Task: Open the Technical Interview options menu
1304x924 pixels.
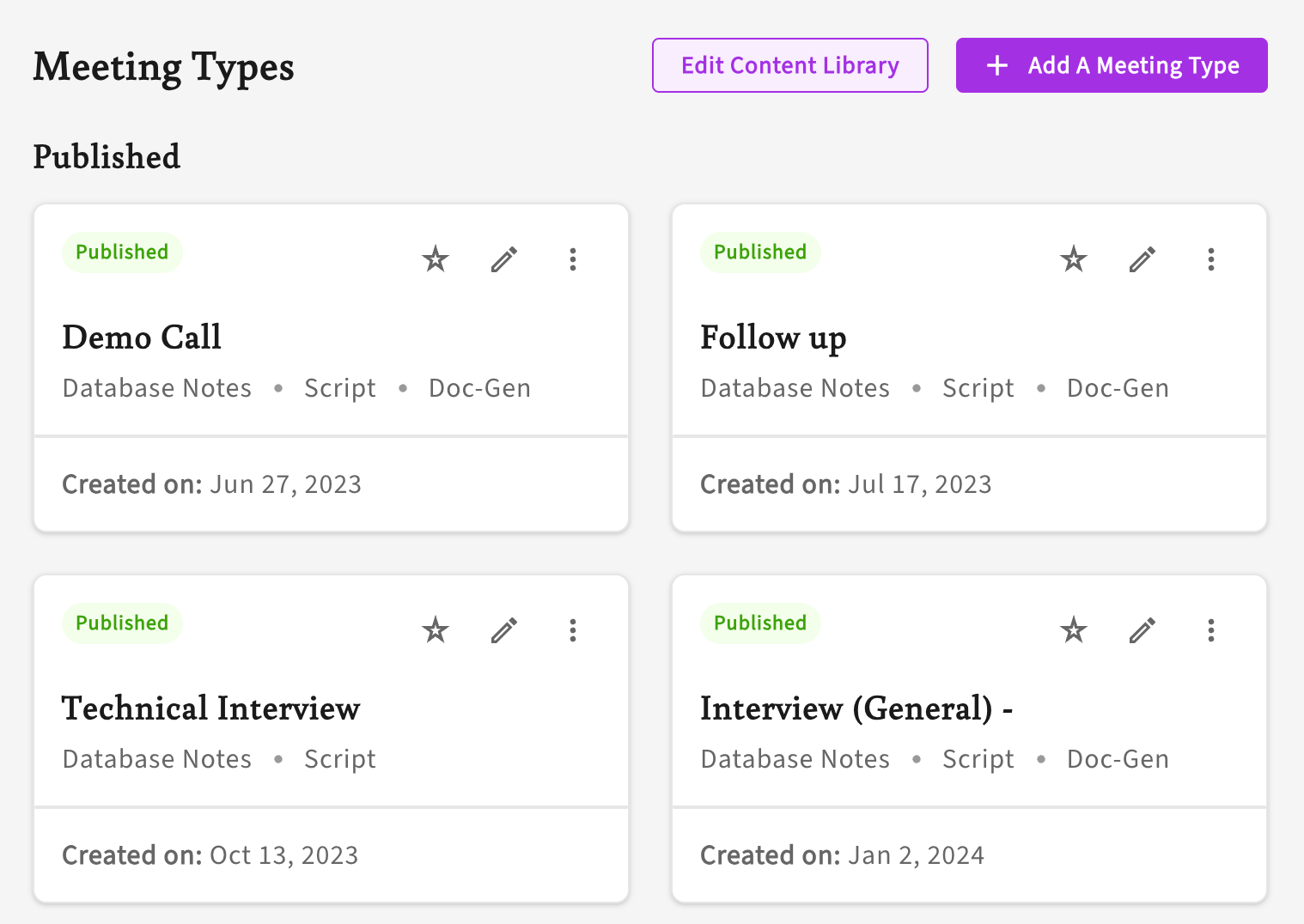Action: [573, 630]
